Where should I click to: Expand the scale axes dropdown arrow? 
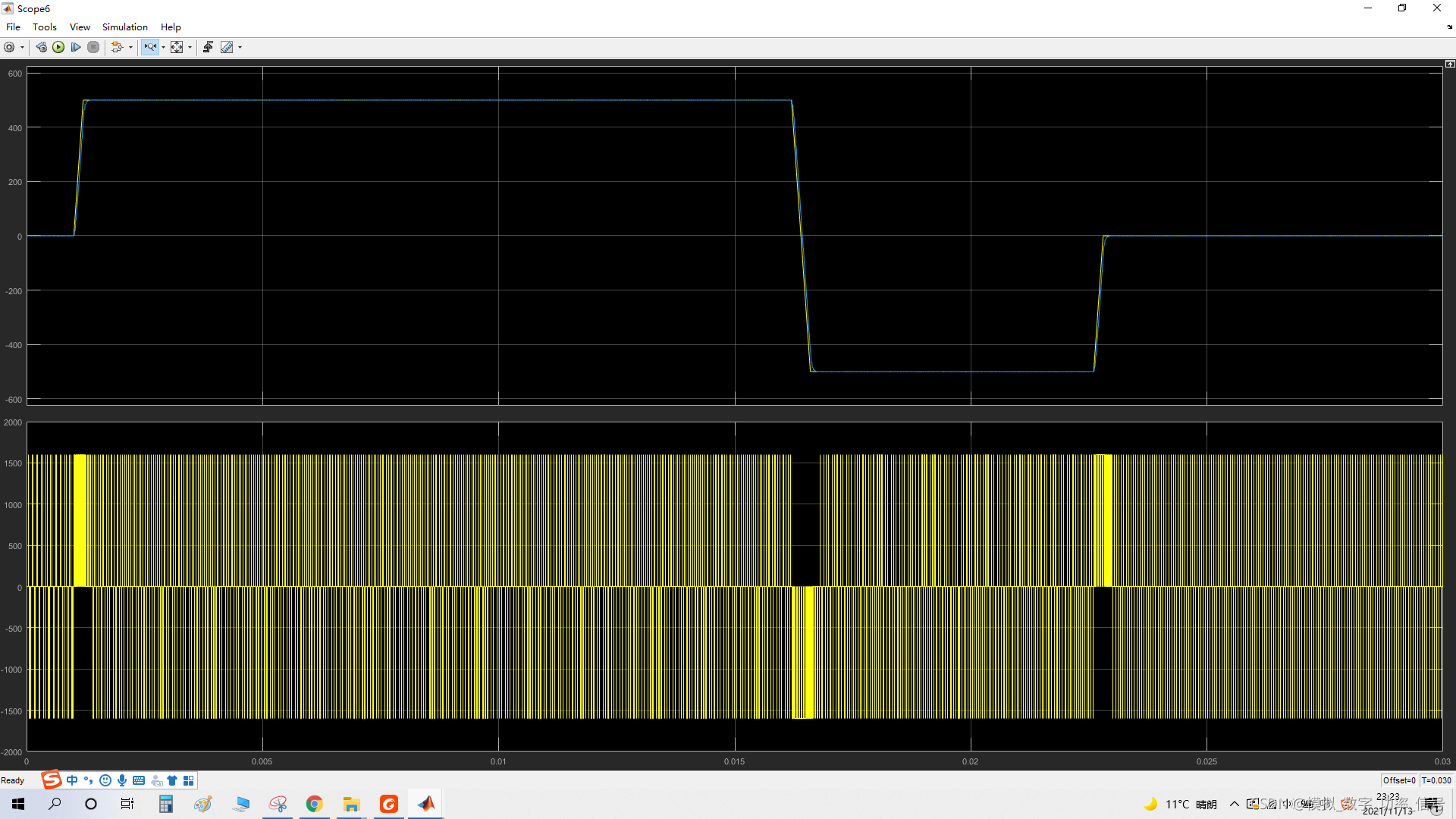(190, 47)
